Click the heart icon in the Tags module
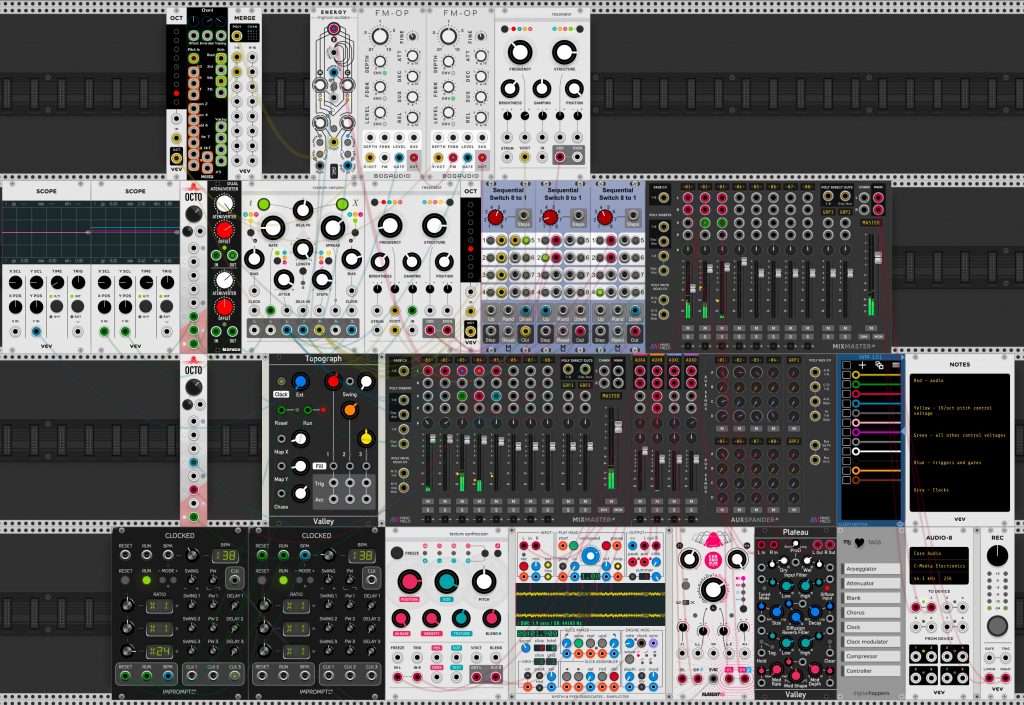 tap(859, 542)
